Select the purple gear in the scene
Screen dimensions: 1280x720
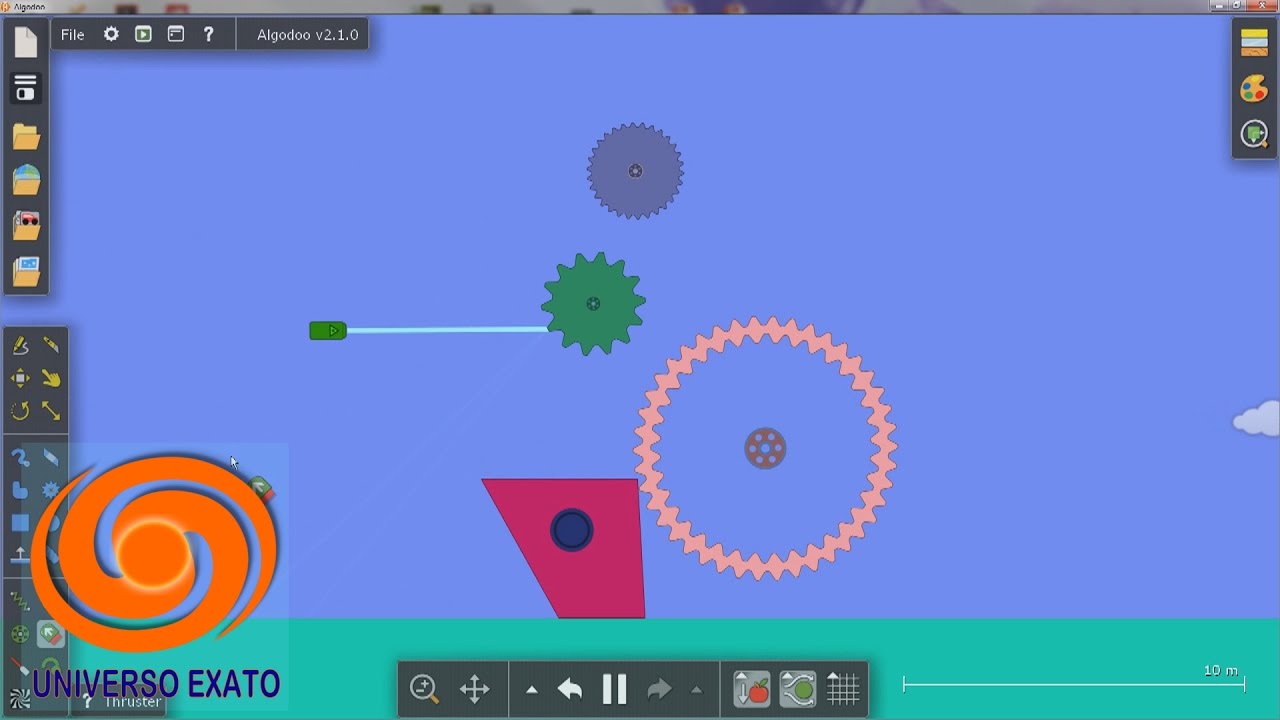point(635,171)
